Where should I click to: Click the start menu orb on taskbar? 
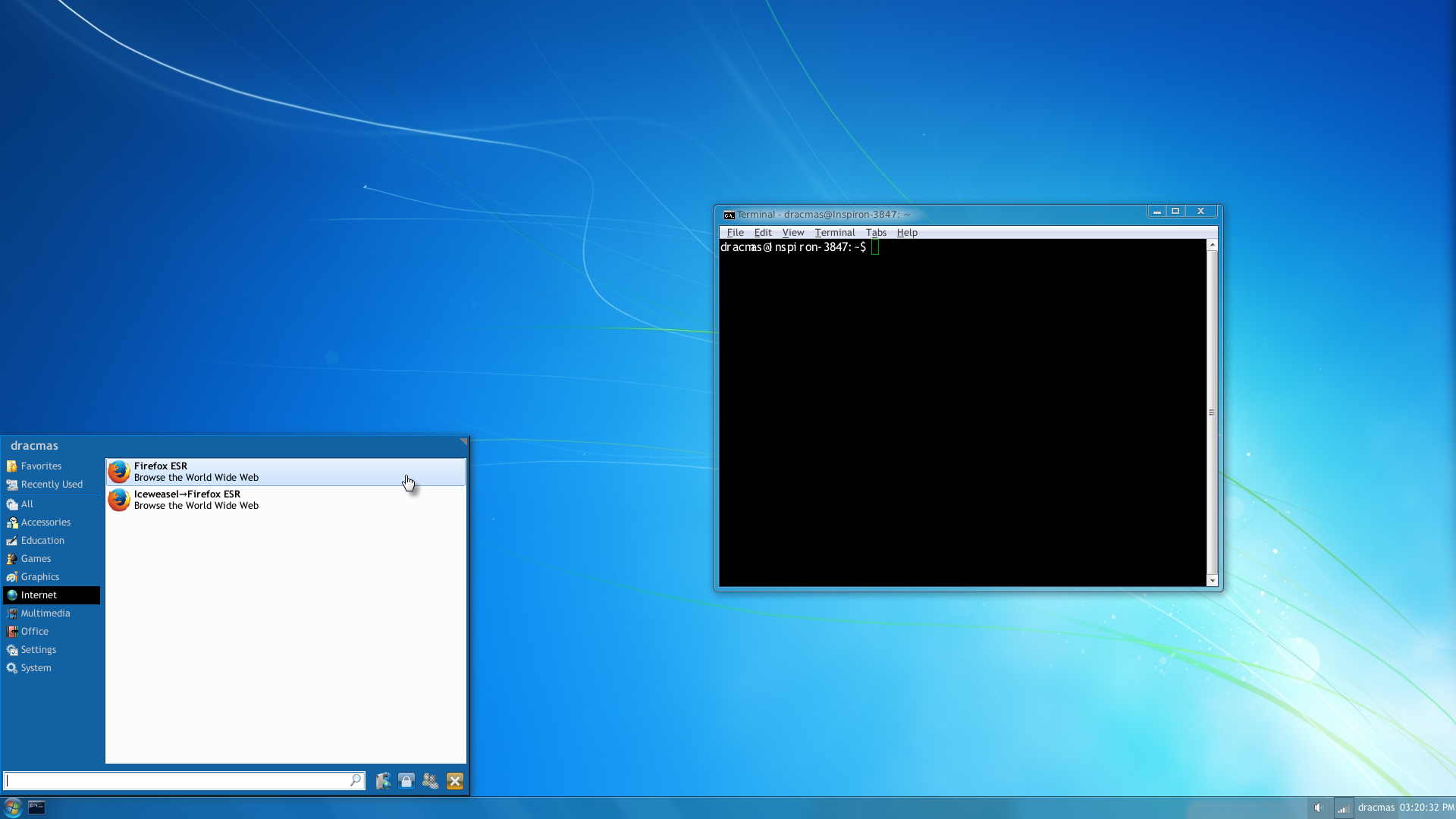coord(12,808)
